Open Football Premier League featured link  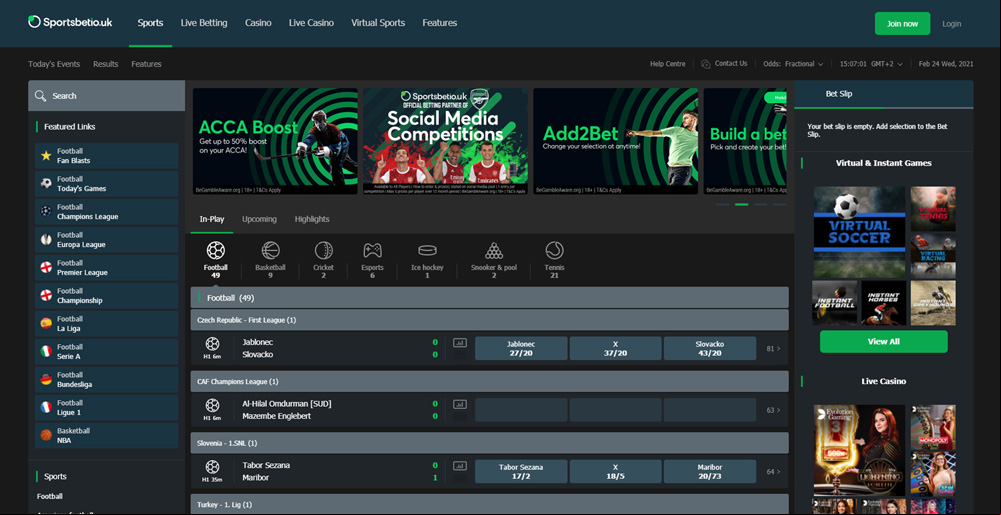[x=107, y=268]
